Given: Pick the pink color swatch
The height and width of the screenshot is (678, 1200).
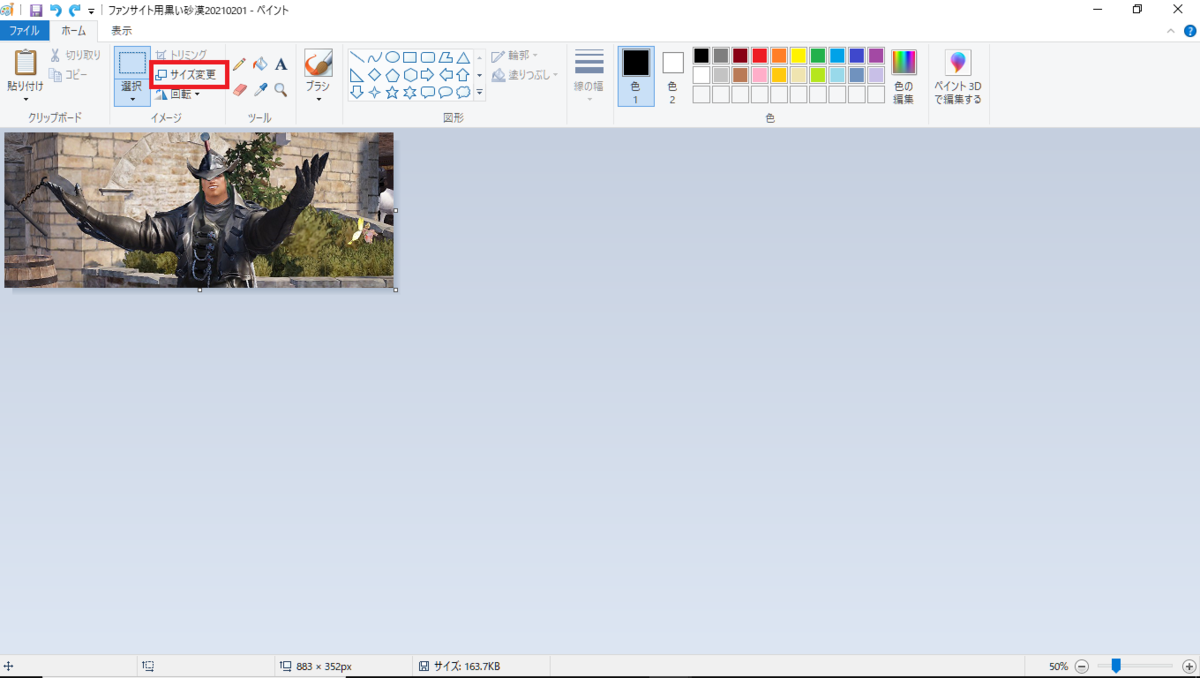Looking at the screenshot, I should pos(760,75).
